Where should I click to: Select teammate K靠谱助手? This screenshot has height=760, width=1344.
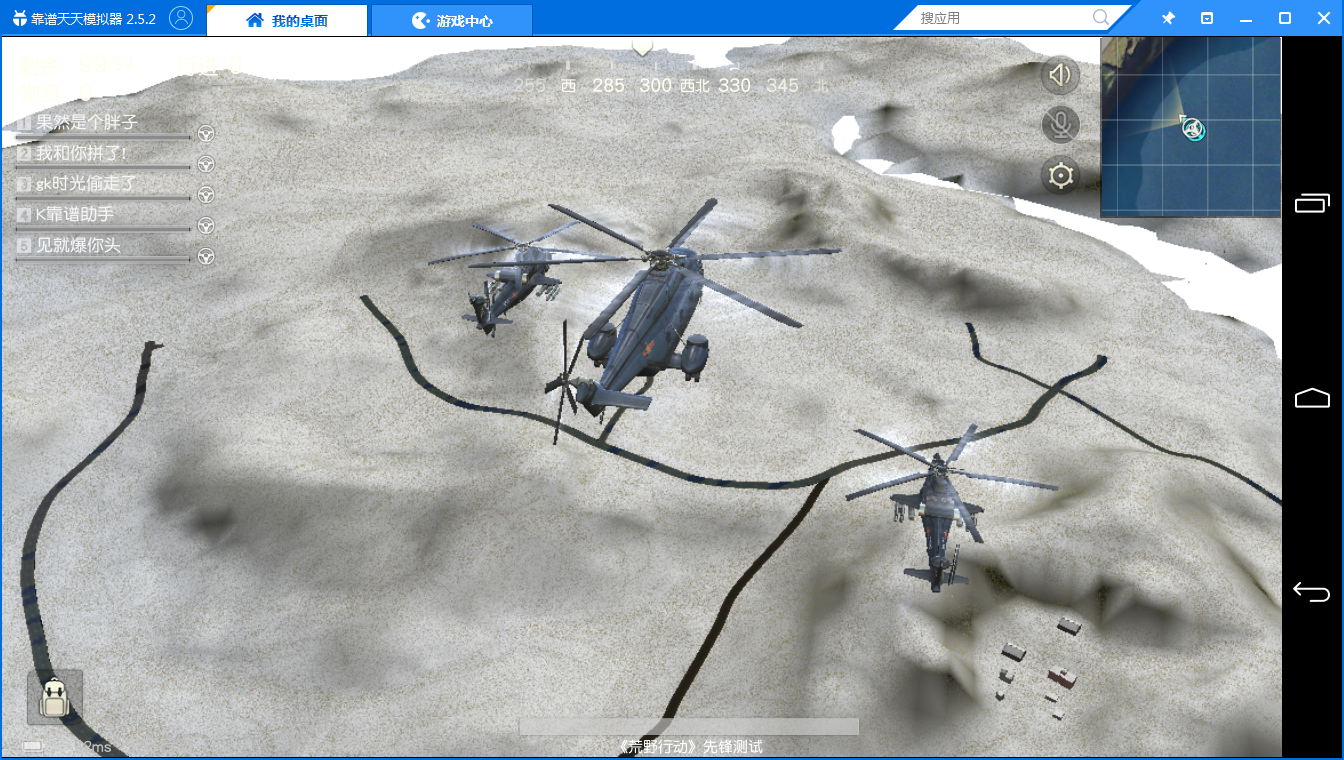(x=75, y=214)
